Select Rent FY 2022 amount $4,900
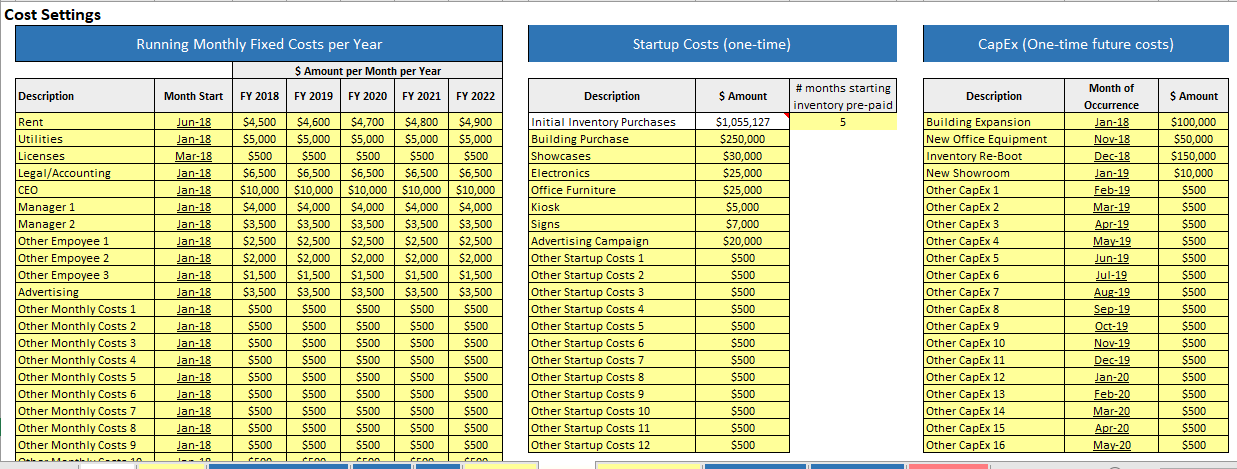This screenshot has height=469, width=1237. coord(475,122)
